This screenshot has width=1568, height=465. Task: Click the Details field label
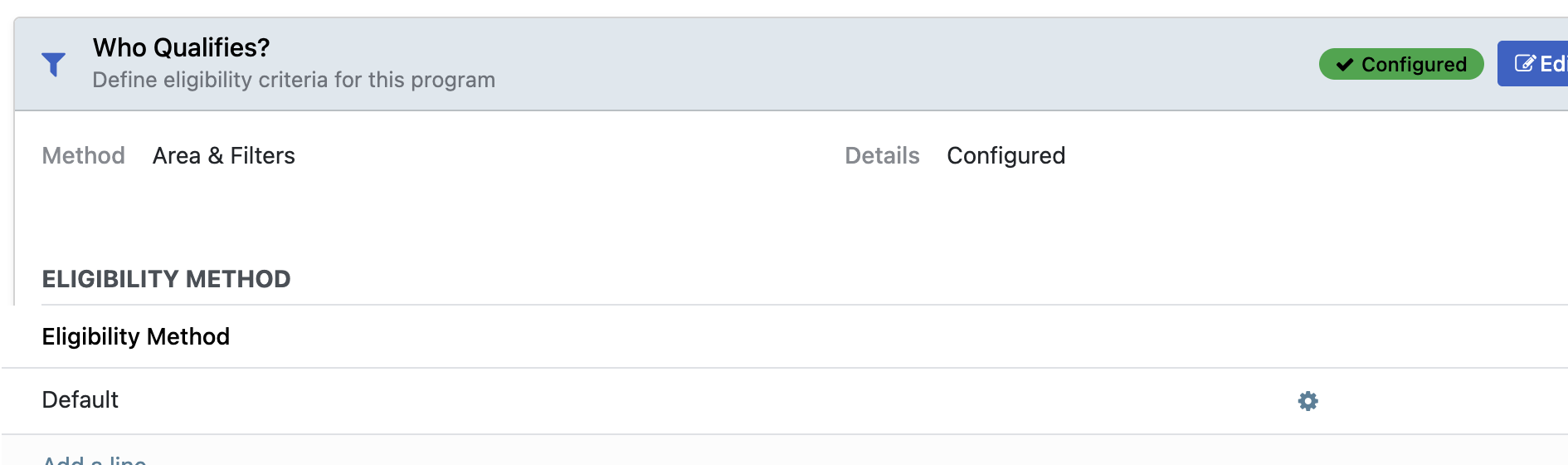[x=881, y=155]
